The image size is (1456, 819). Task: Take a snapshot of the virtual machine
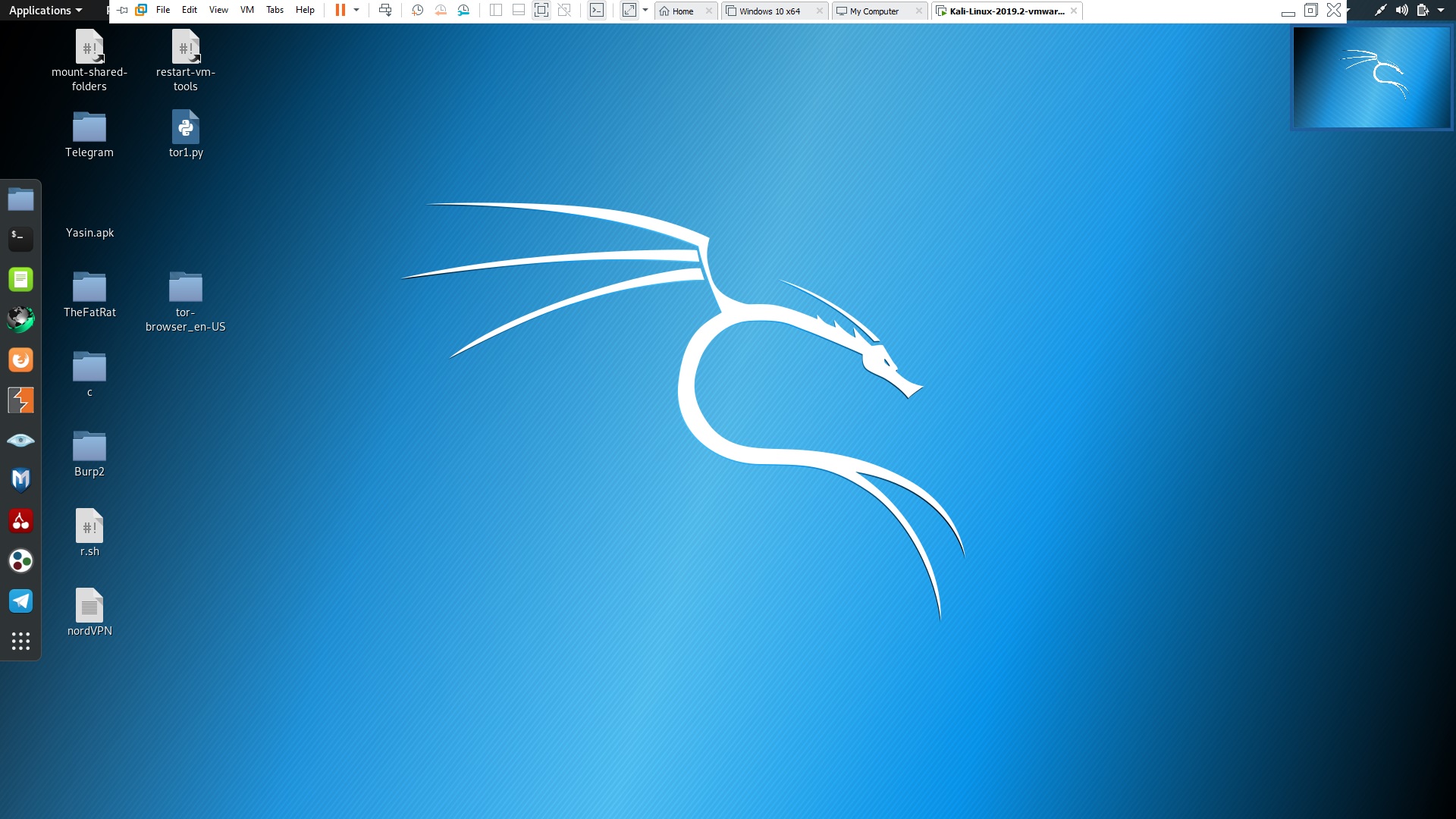(x=416, y=11)
